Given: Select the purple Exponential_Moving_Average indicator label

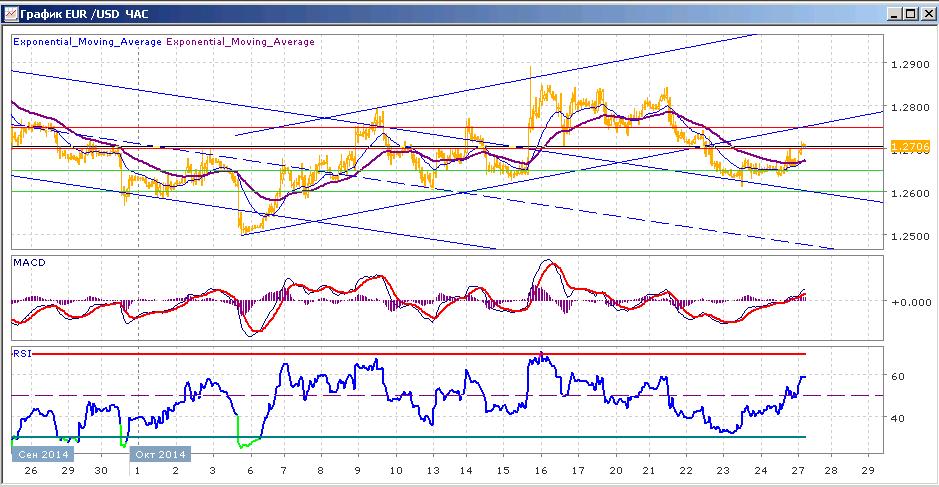Looking at the screenshot, I should 240,42.
